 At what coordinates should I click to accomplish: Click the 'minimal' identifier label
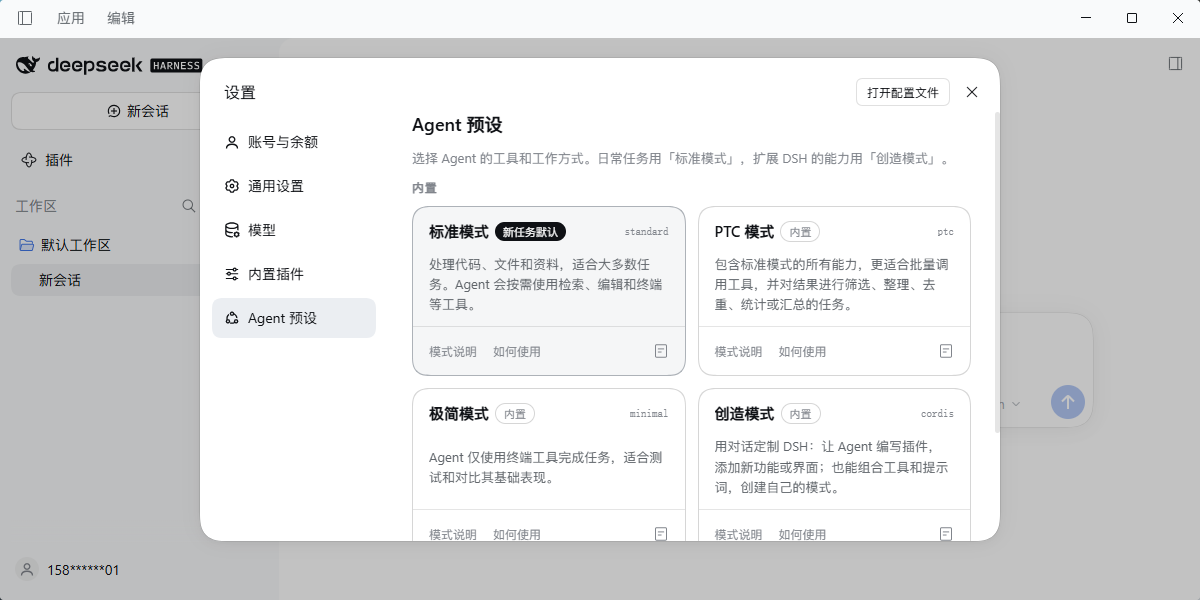point(649,414)
